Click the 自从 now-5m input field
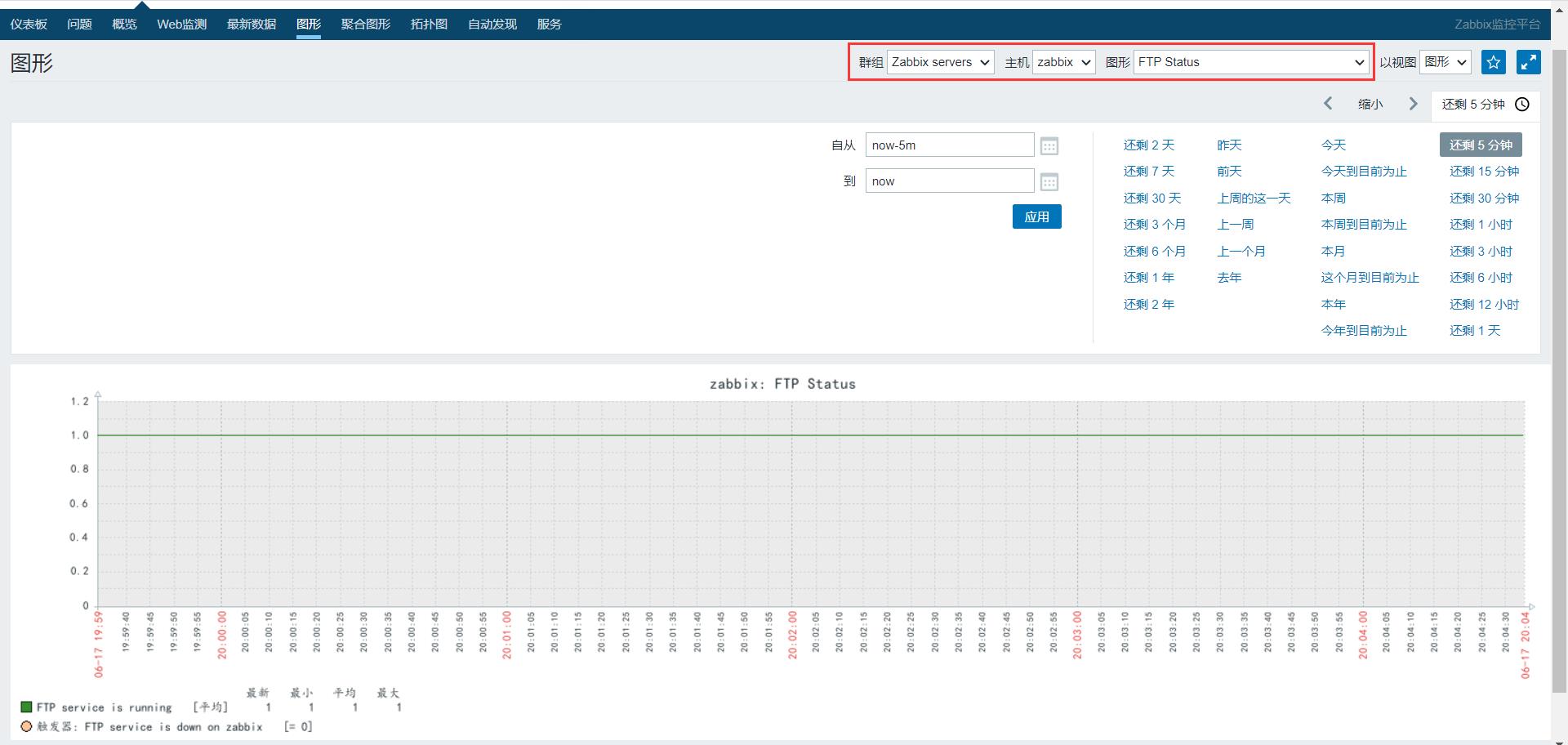Image resolution: width=1568 pixels, height=745 pixels. tap(950, 145)
